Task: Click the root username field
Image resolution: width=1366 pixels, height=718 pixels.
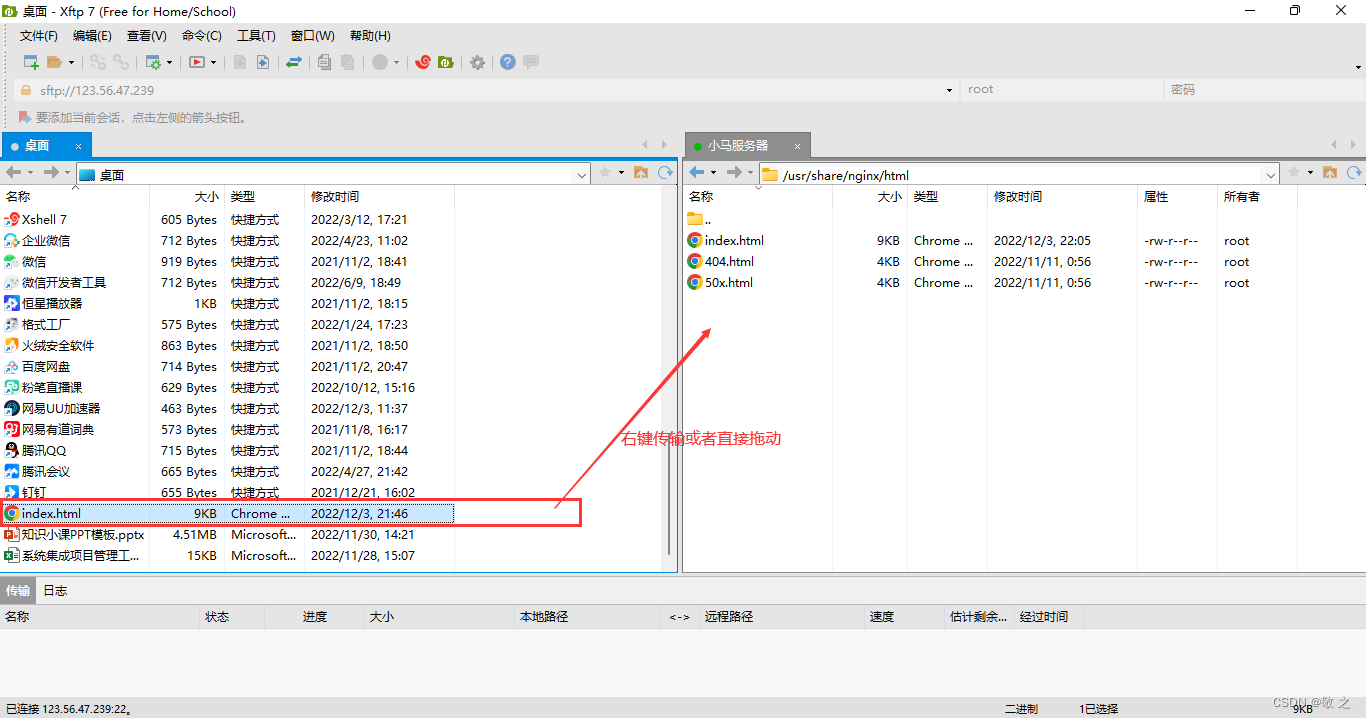Action: coord(1062,90)
